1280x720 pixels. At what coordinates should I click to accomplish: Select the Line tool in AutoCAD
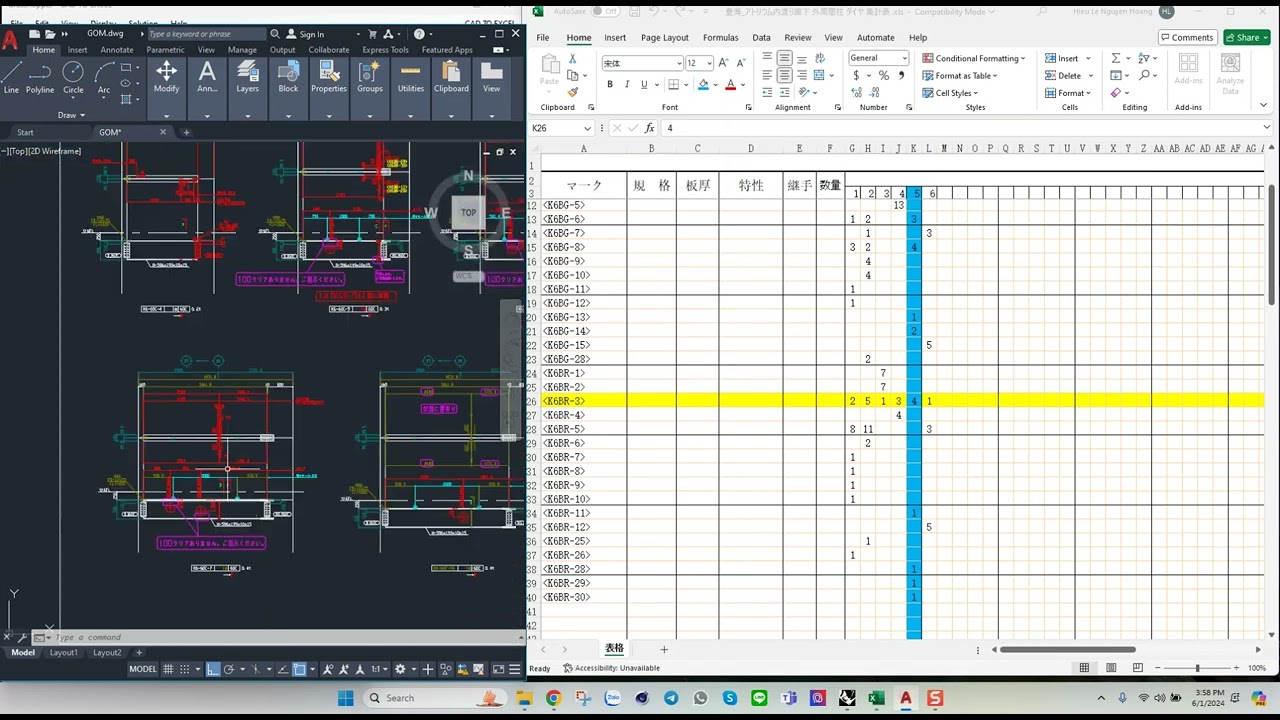point(11,76)
